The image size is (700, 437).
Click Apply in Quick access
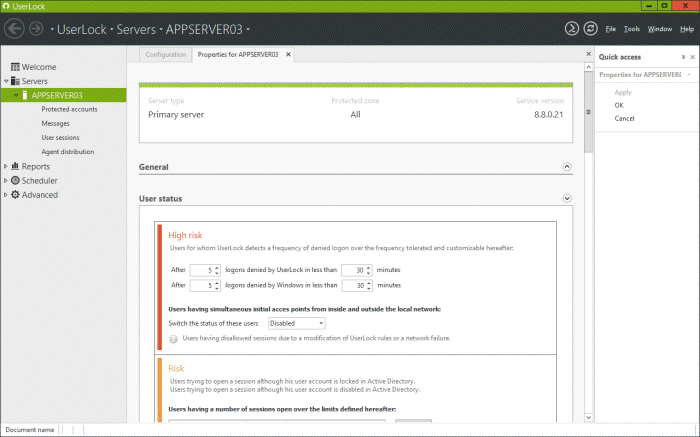click(623, 92)
